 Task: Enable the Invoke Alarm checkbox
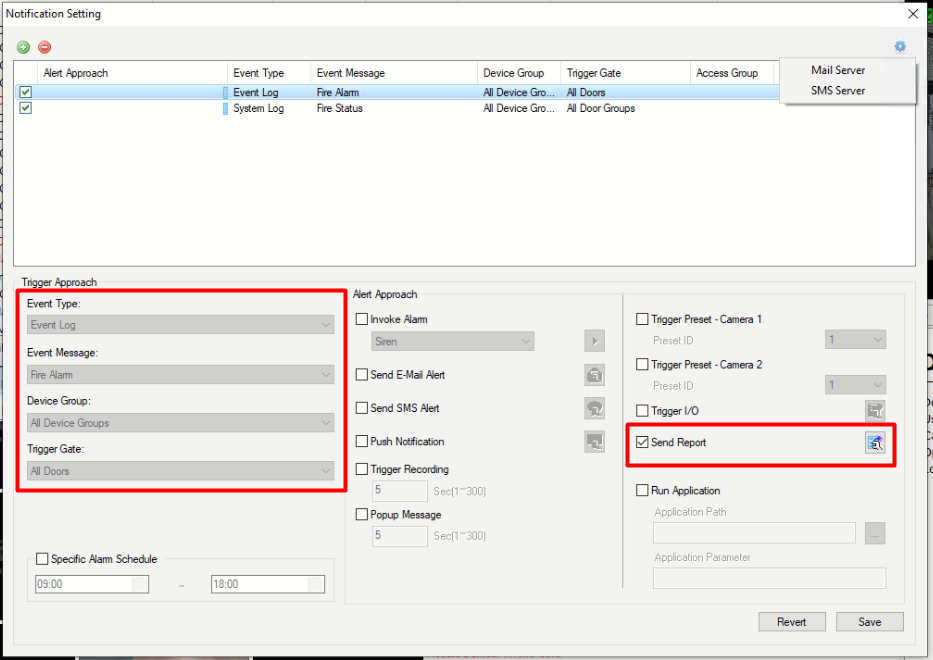pos(361,319)
